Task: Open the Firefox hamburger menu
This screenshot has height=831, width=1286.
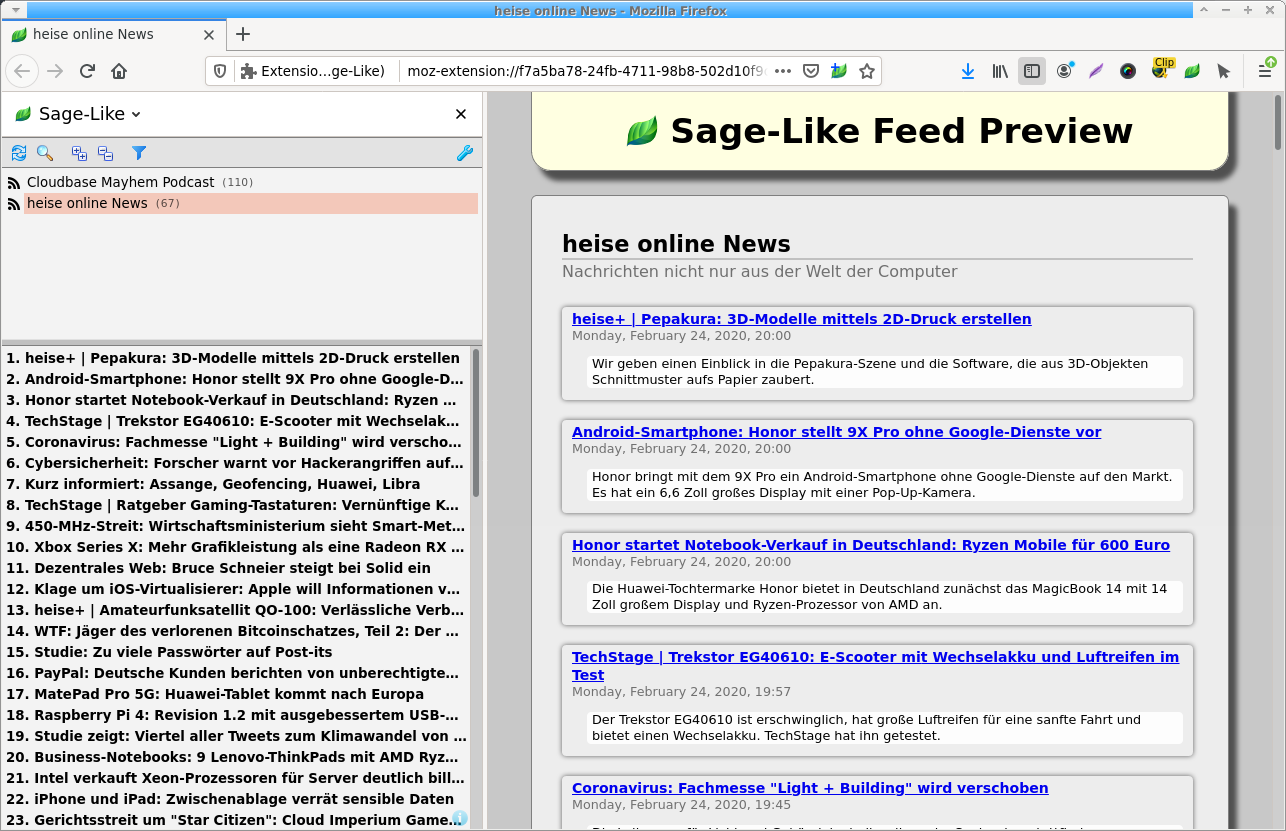Action: point(1265,71)
